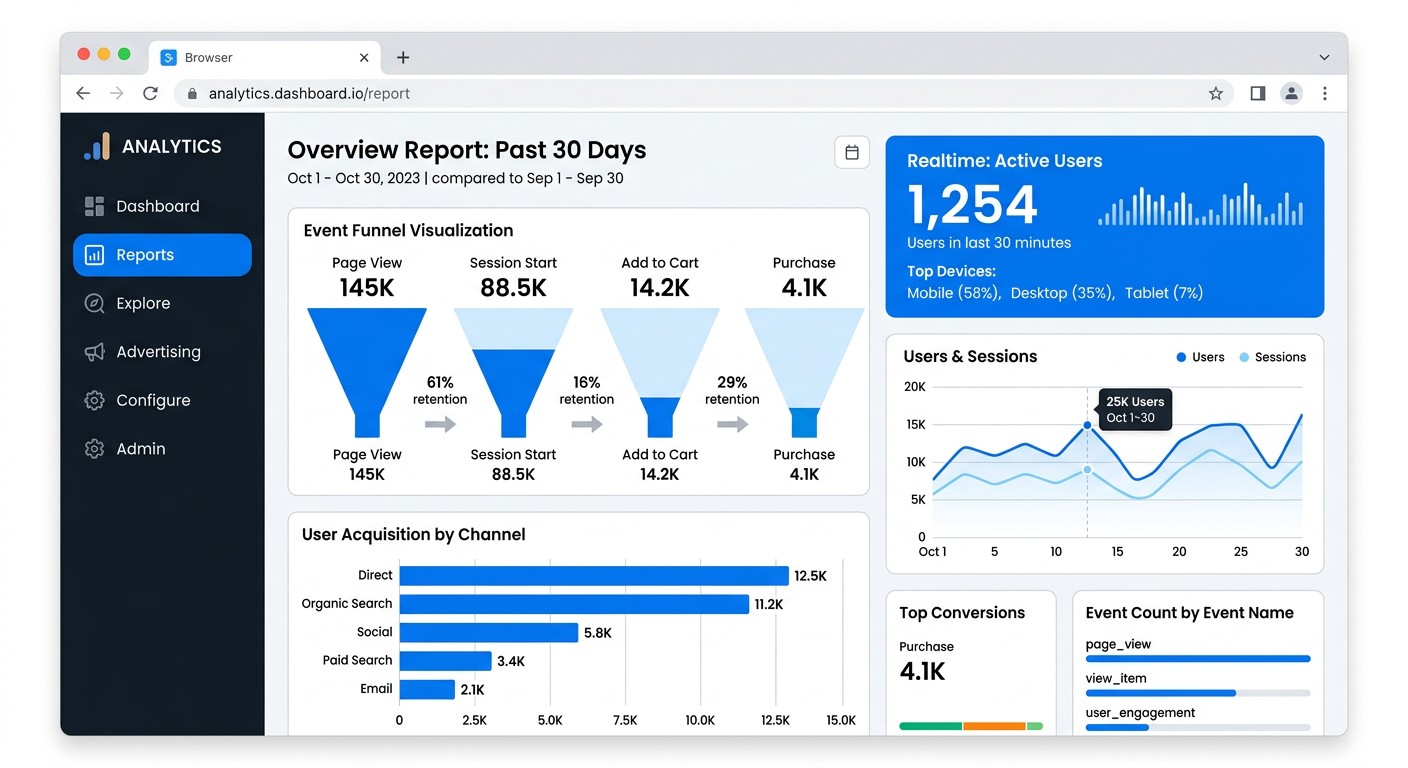Click the Admin gear icon
Image resolution: width=1408 pixels, height=768 pixels.
[x=94, y=449]
